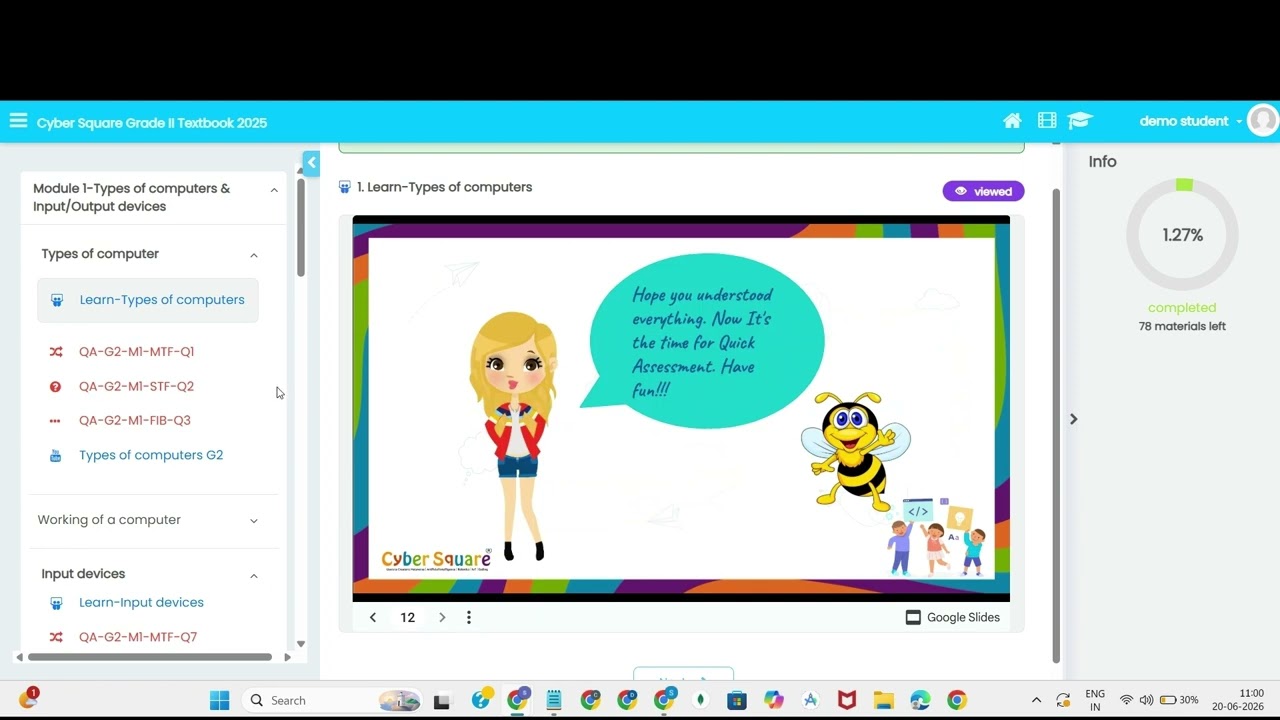
Task: Collapse Types of computer section
Action: (x=254, y=255)
